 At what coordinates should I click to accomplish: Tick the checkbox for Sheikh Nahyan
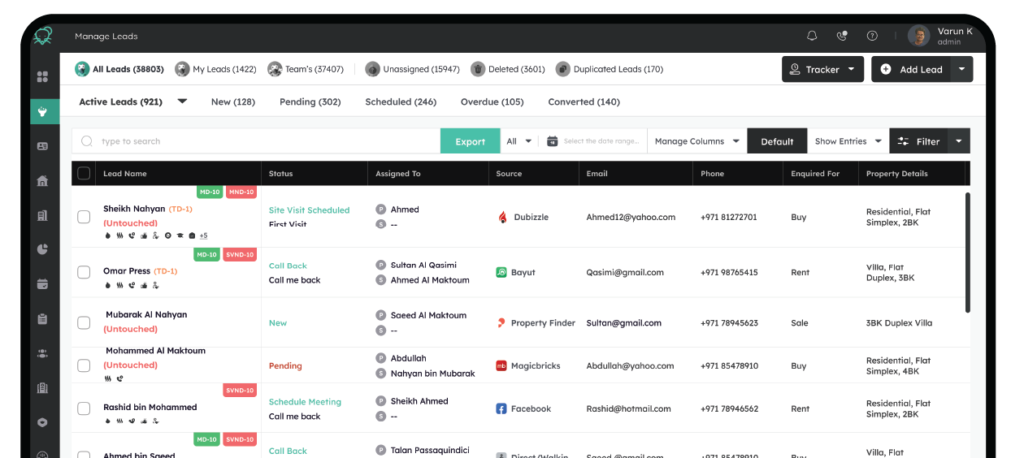click(84, 217)
